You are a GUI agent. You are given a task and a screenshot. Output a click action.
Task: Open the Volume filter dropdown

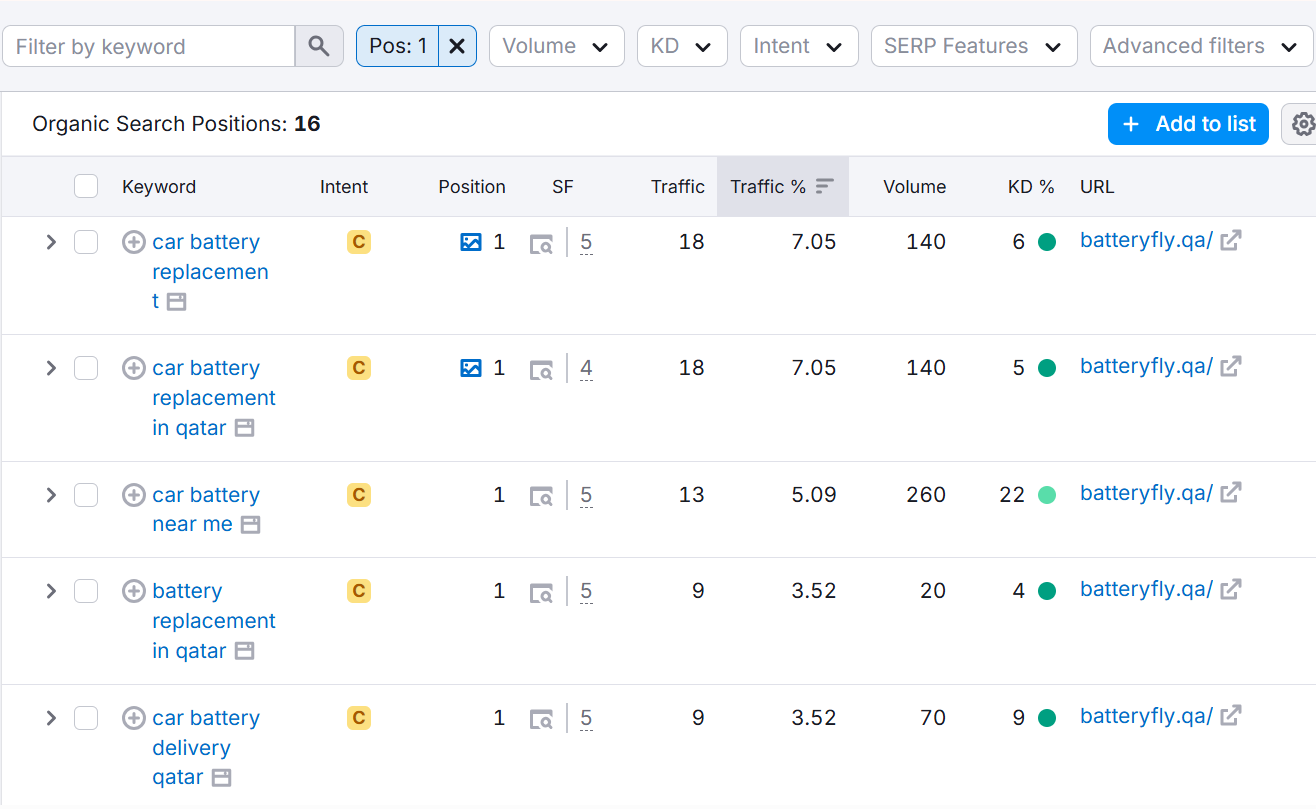click(x=556, y=45)
